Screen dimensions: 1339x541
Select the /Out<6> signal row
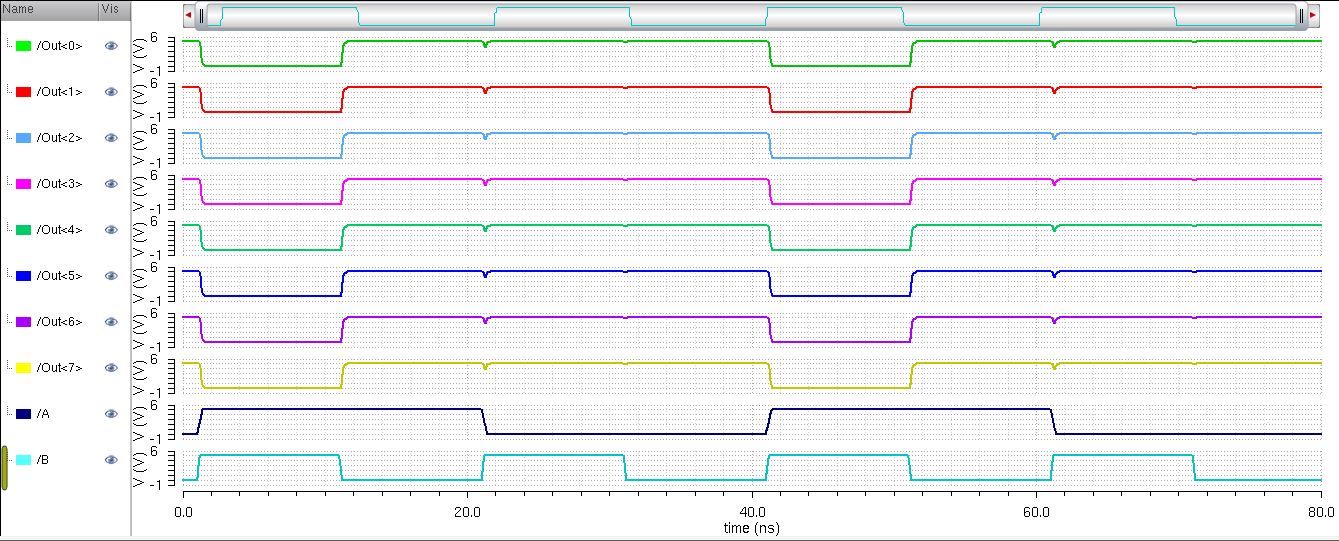pyautogui.click(x=59, y=322)
